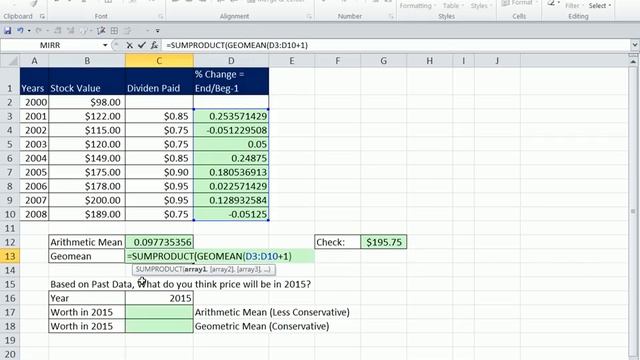This screenshot has width=640, height=360.
Task: Select row 20 header
Action: [10, 354]
